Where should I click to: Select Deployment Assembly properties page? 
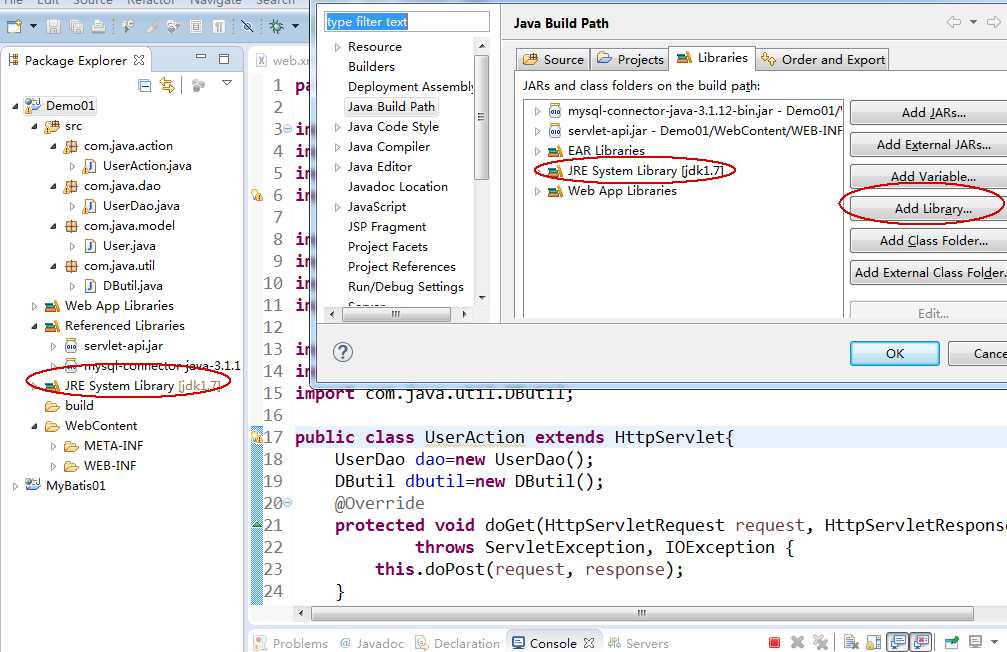coord(410,87)
